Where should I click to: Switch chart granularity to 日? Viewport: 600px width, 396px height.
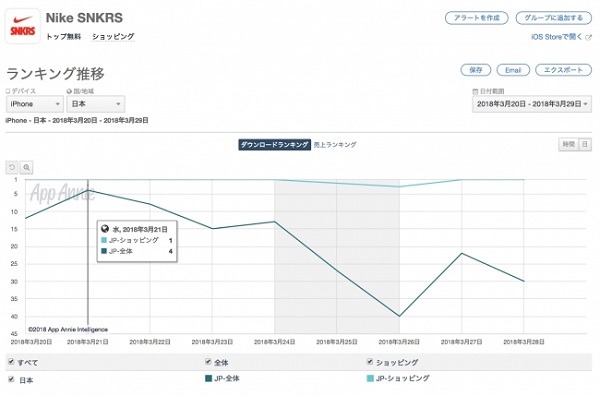click(585, 144)
